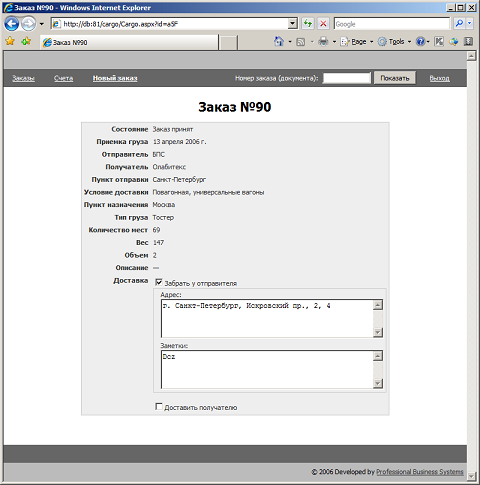Image resolution: width=480 pixels, height=485 pixels.
Task: Click the status value Заказ принят
Action: coord(173,129)
